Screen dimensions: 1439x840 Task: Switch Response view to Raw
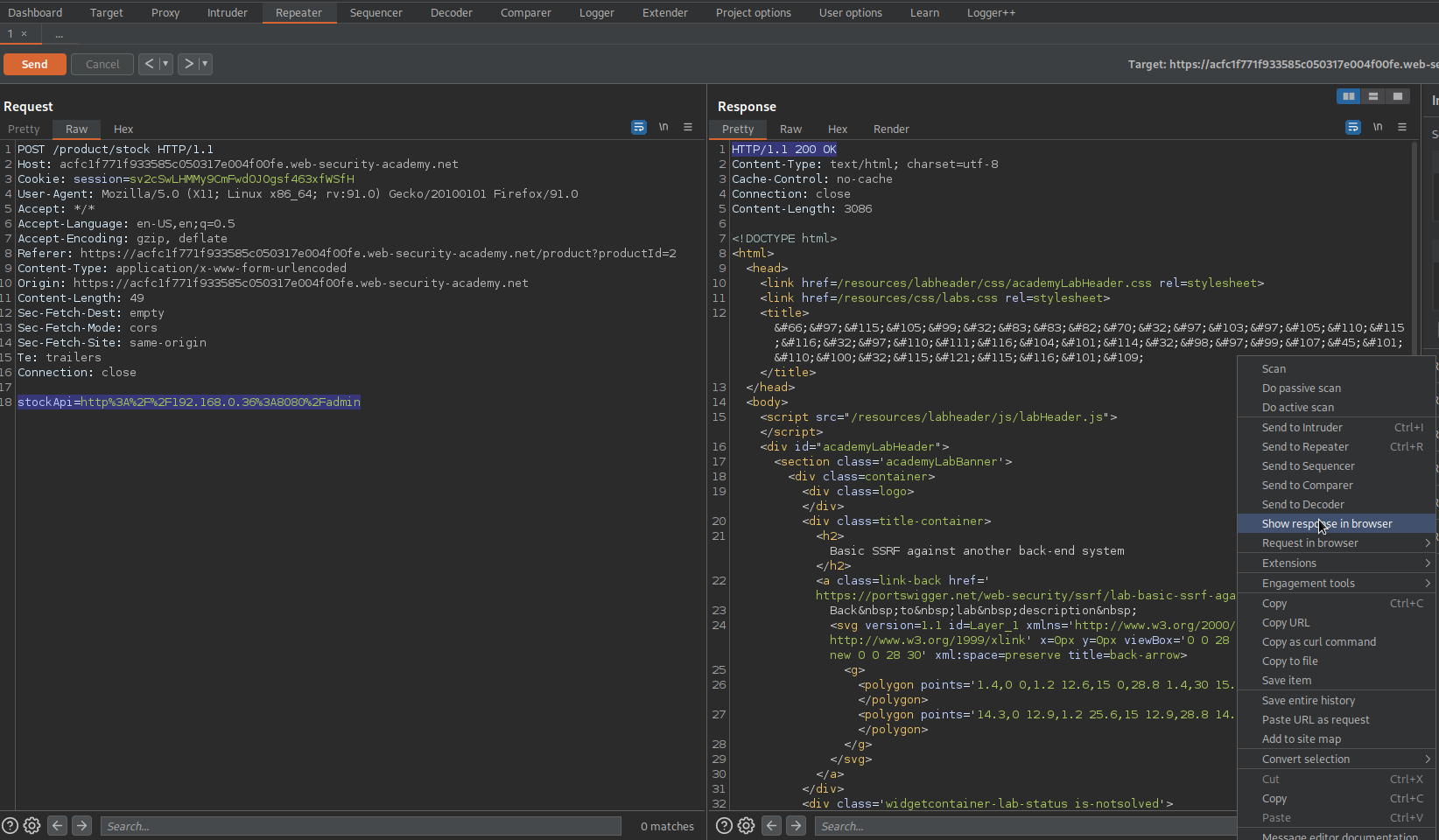click(790, 129)
